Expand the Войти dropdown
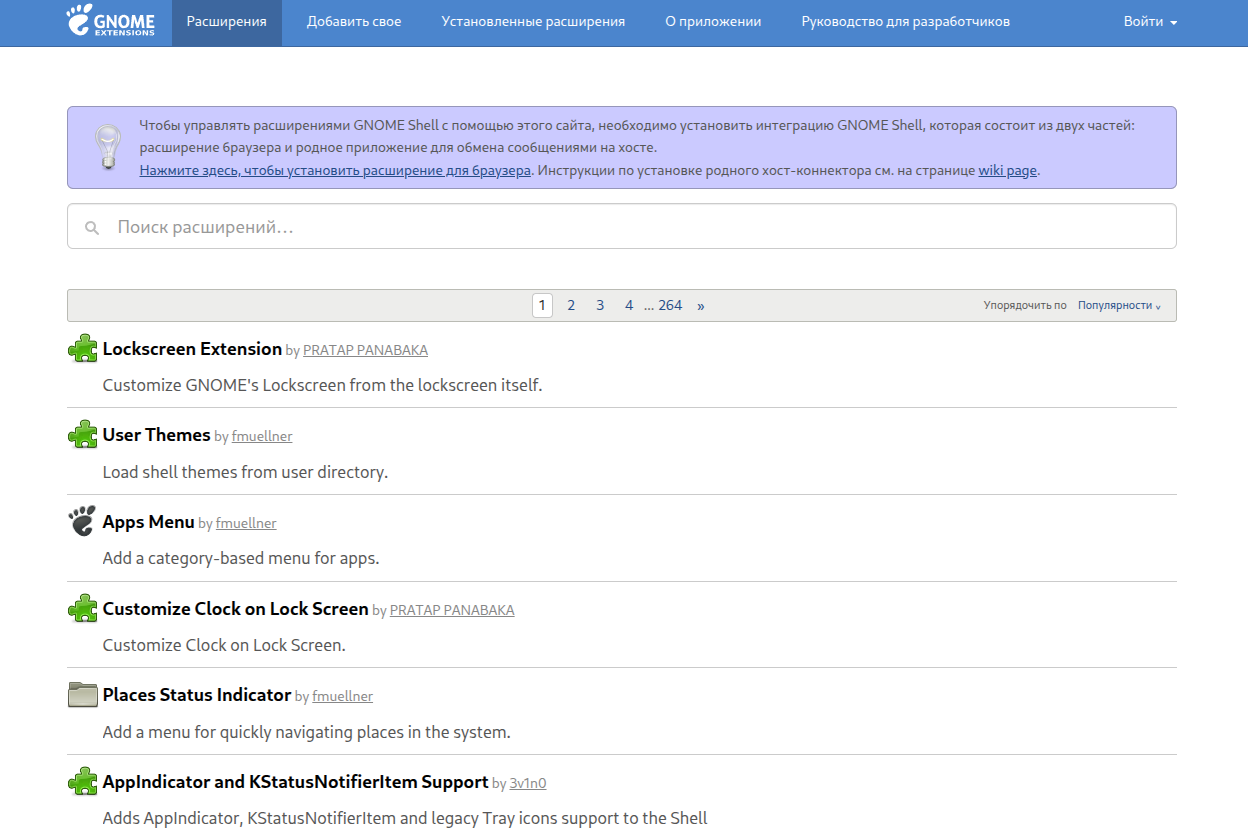Viewport: 1248px width, 835px height. click(x=1150, y=22)
